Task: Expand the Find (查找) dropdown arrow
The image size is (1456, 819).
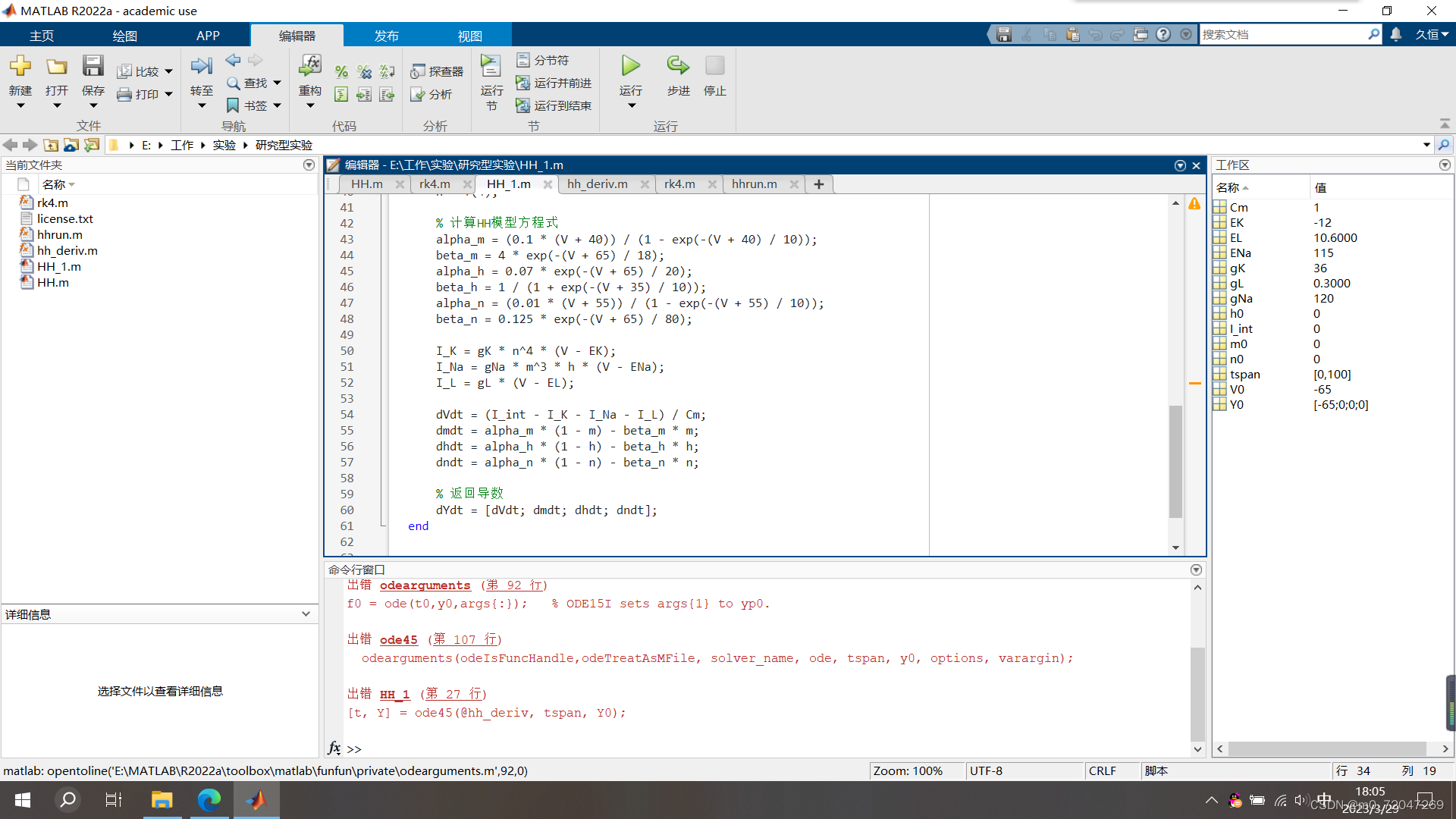Action: (278, 83)
